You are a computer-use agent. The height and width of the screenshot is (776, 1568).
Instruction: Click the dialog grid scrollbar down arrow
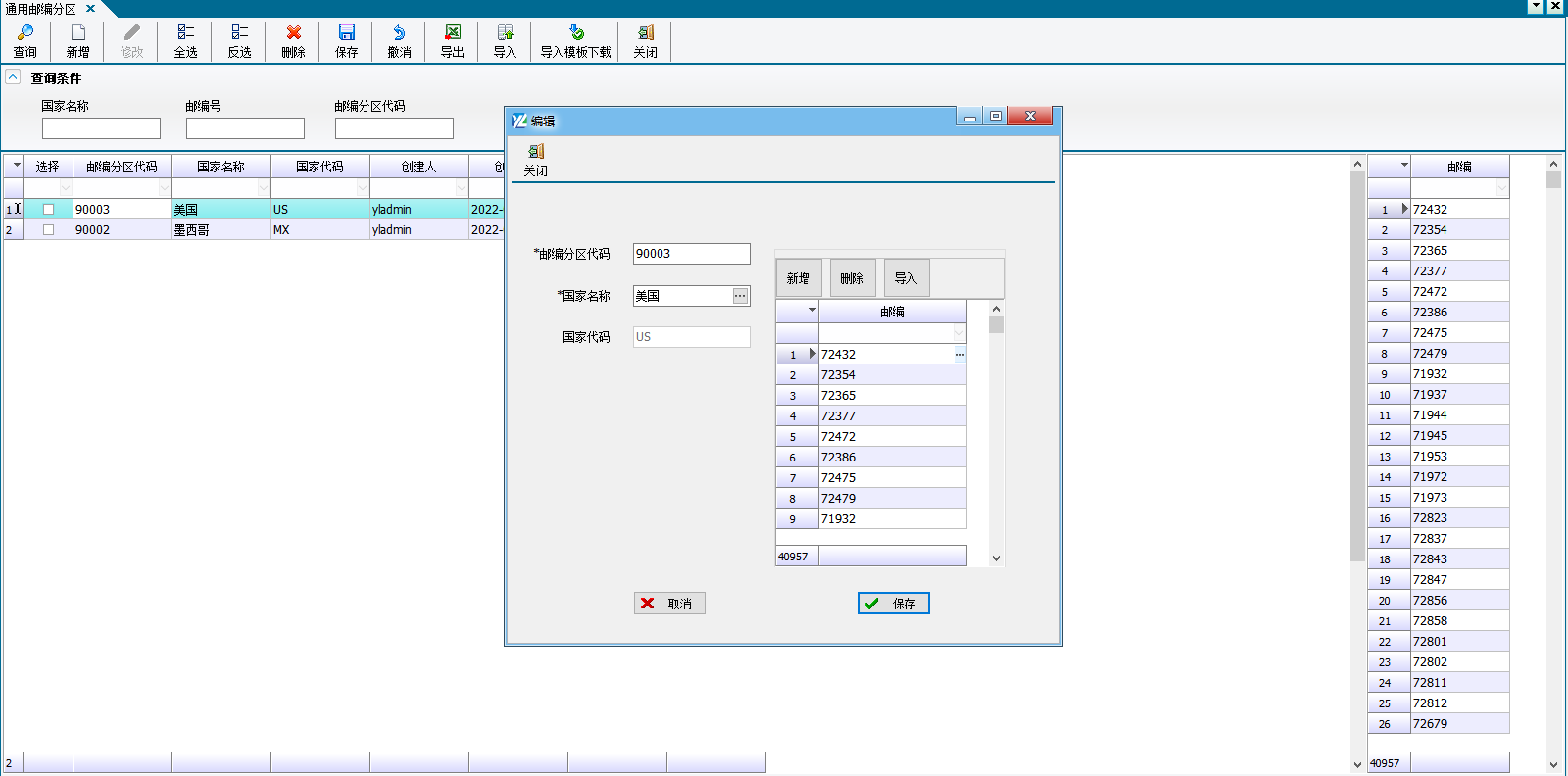(996, 558)
